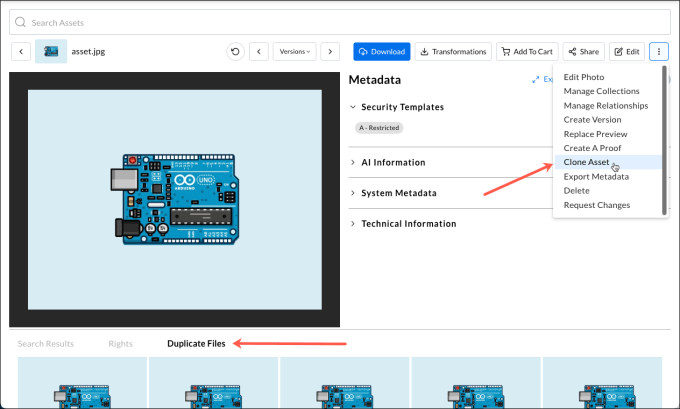The width and height of the screenshot is (680, 409).
Task: Open Transformations
Action: [x=453, y=52]
